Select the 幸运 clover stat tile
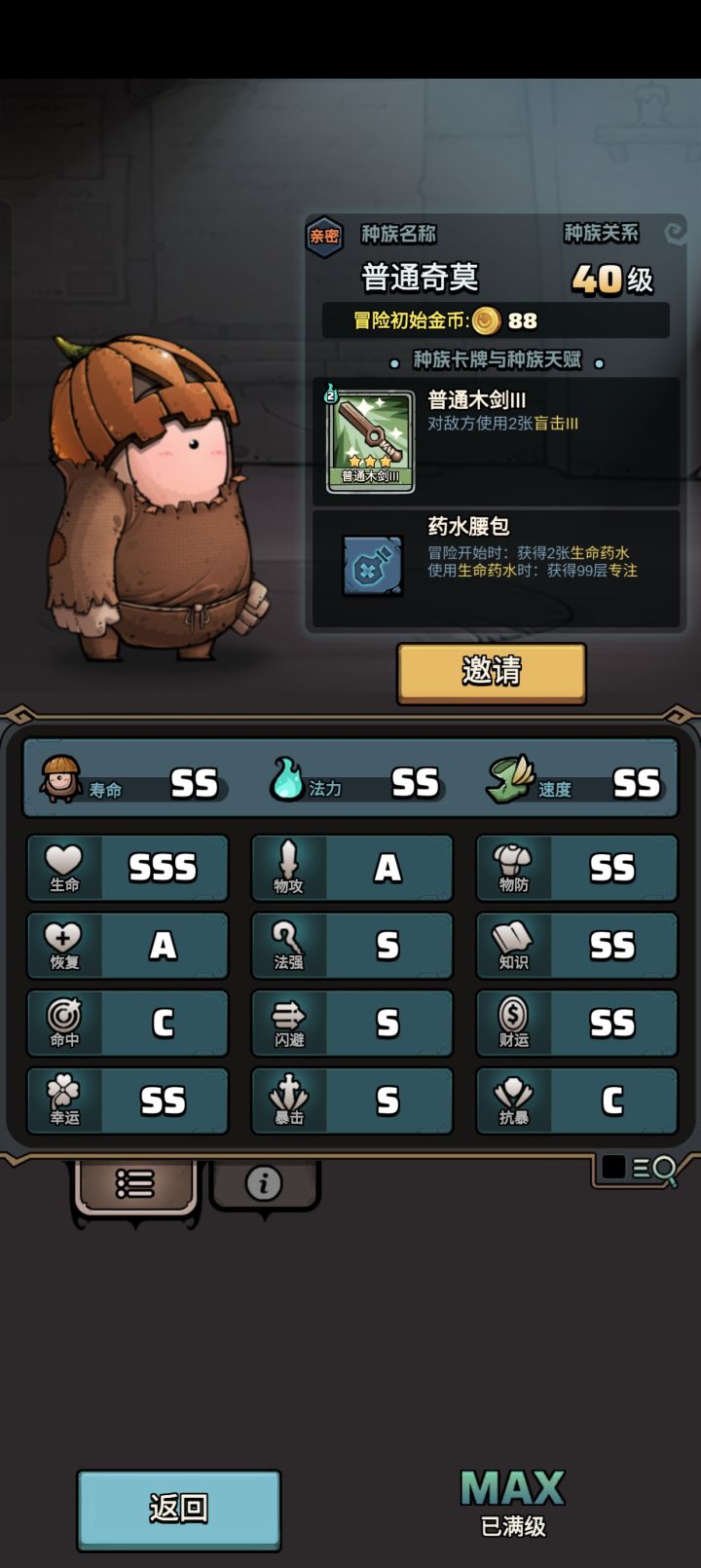The width and height of the screenshot is (701, 1568). click(x=128, y=1101)
